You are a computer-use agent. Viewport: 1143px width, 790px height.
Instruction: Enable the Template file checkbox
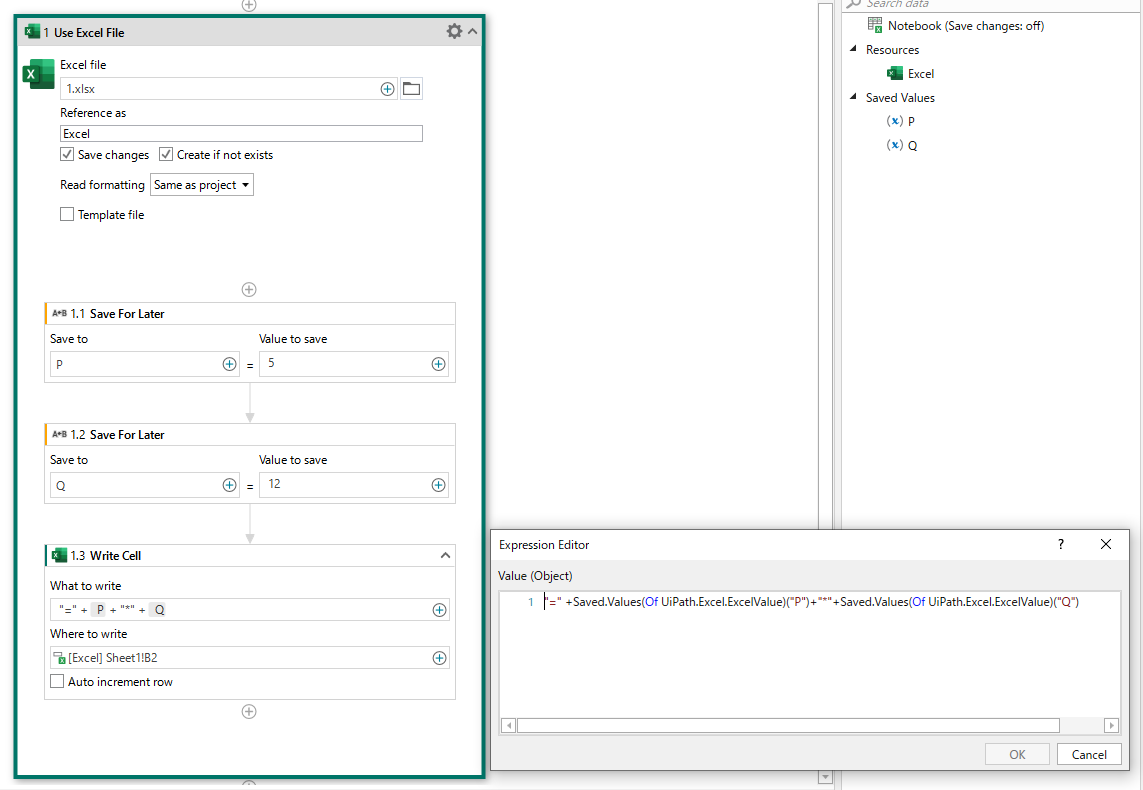[67, 214]
